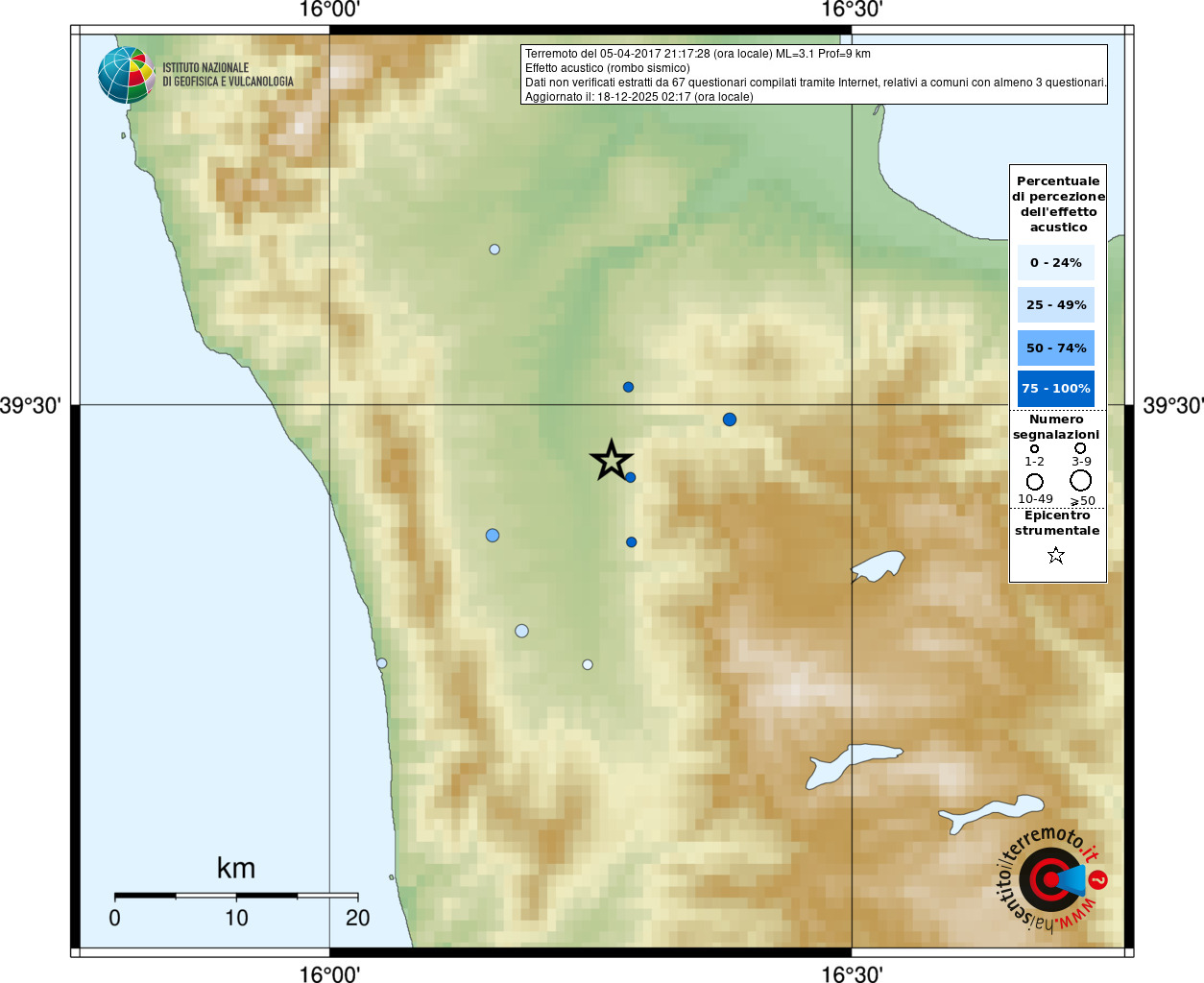Screen dimensions: 1204x983
Task: Click the 50 - 74% legend swatch
Action: coord(1056,348)
